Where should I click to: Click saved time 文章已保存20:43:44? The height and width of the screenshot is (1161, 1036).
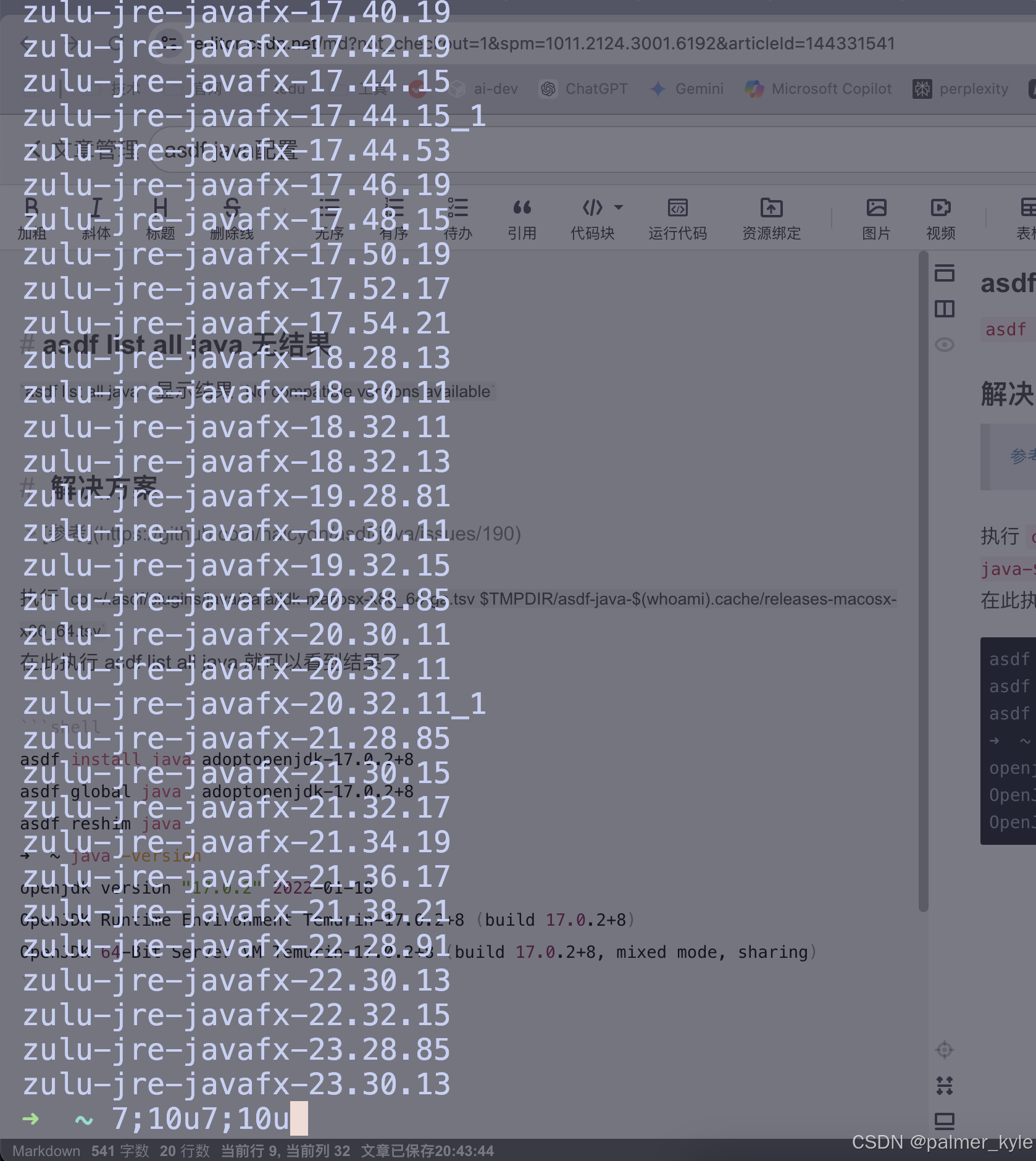pyautogui.click(x=427, y=1151)
